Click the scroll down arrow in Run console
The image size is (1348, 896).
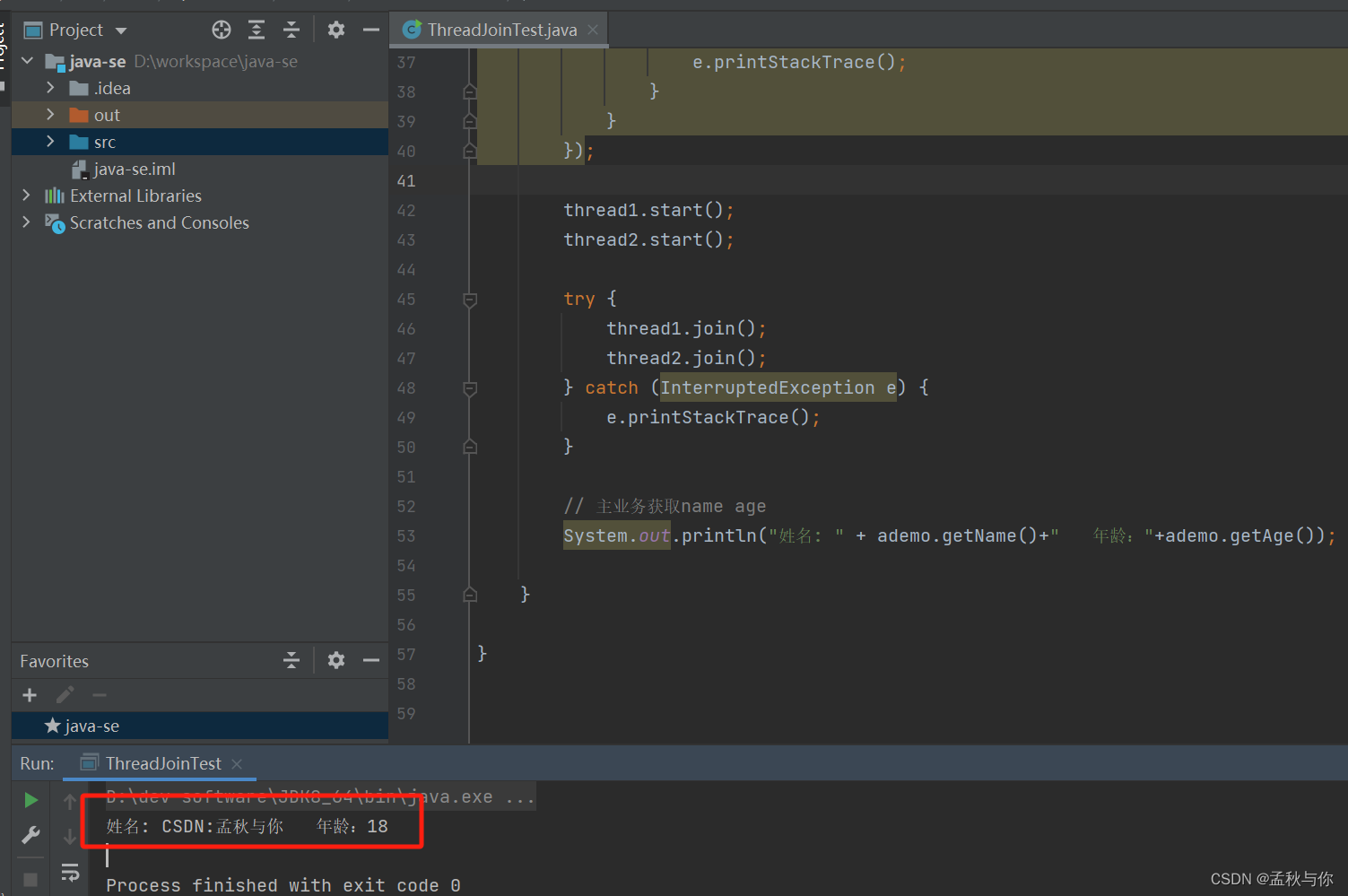[x=70, y=837]
